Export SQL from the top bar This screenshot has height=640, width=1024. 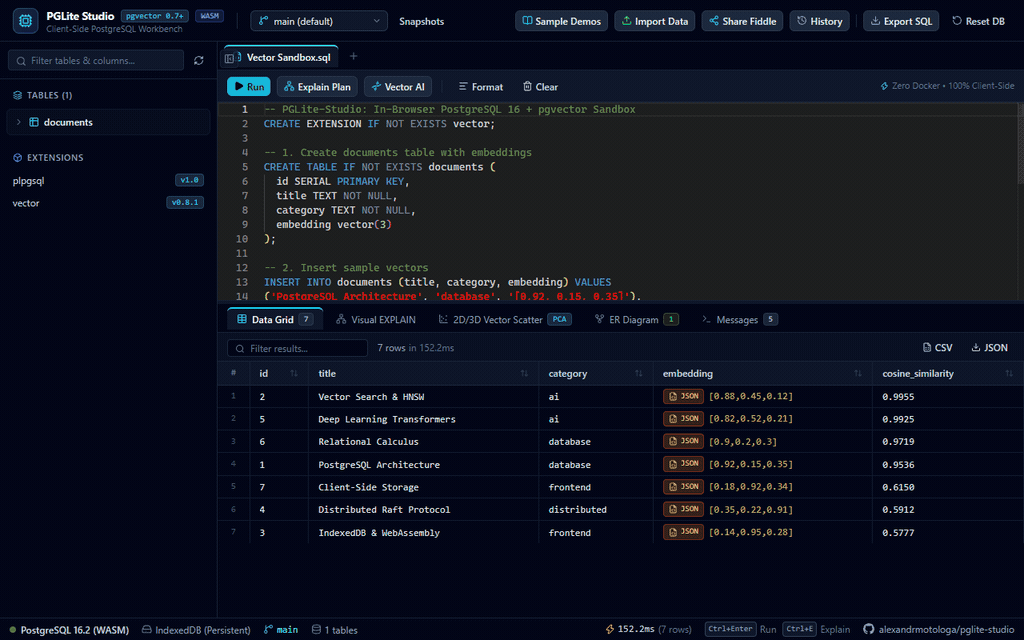(x=901, y=21)
